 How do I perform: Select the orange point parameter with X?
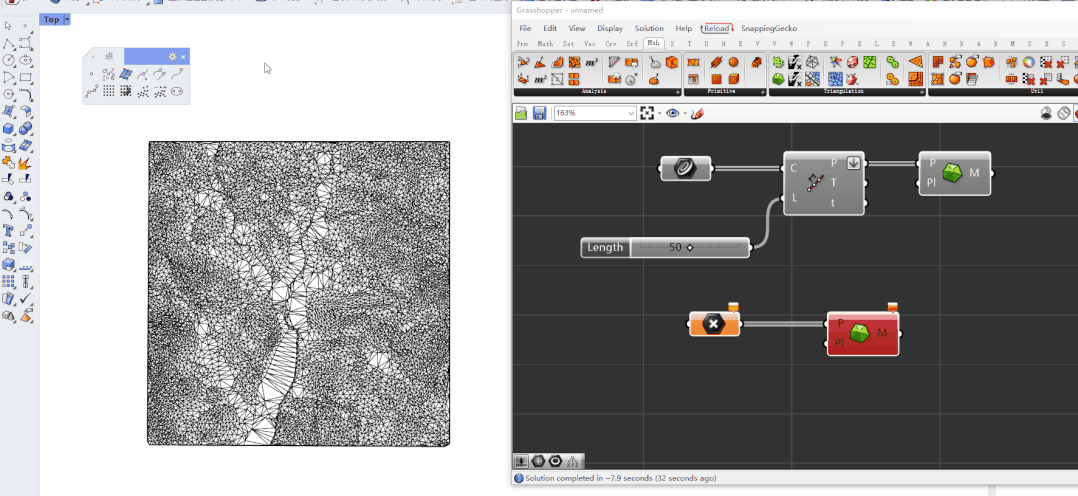click(714, 323)
